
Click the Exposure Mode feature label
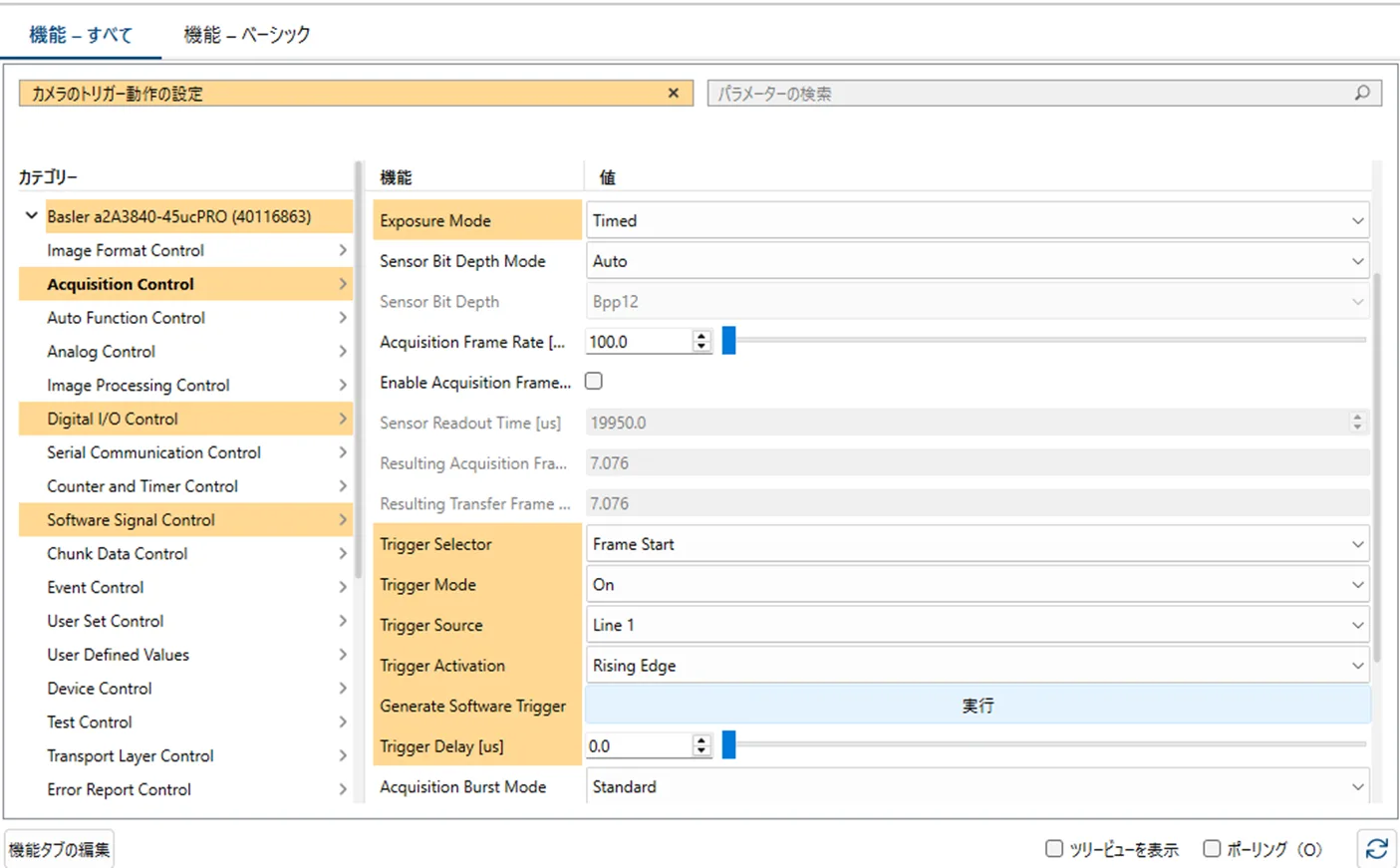pyautogui.click(x=434, y=220)
